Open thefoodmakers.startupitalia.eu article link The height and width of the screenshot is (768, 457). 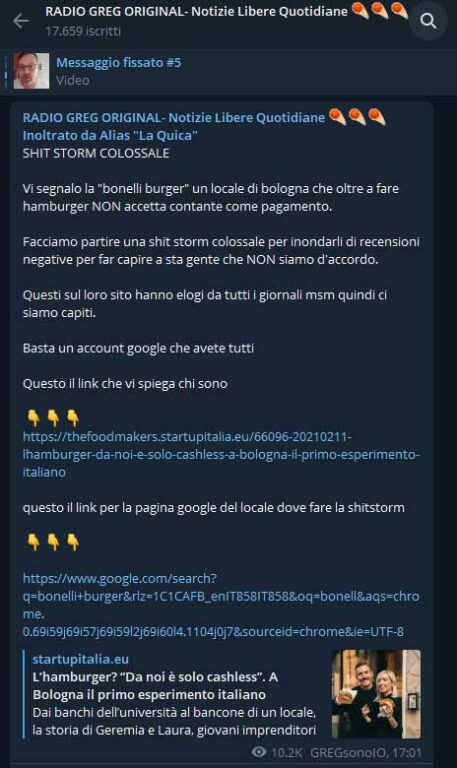coord(221,454)
